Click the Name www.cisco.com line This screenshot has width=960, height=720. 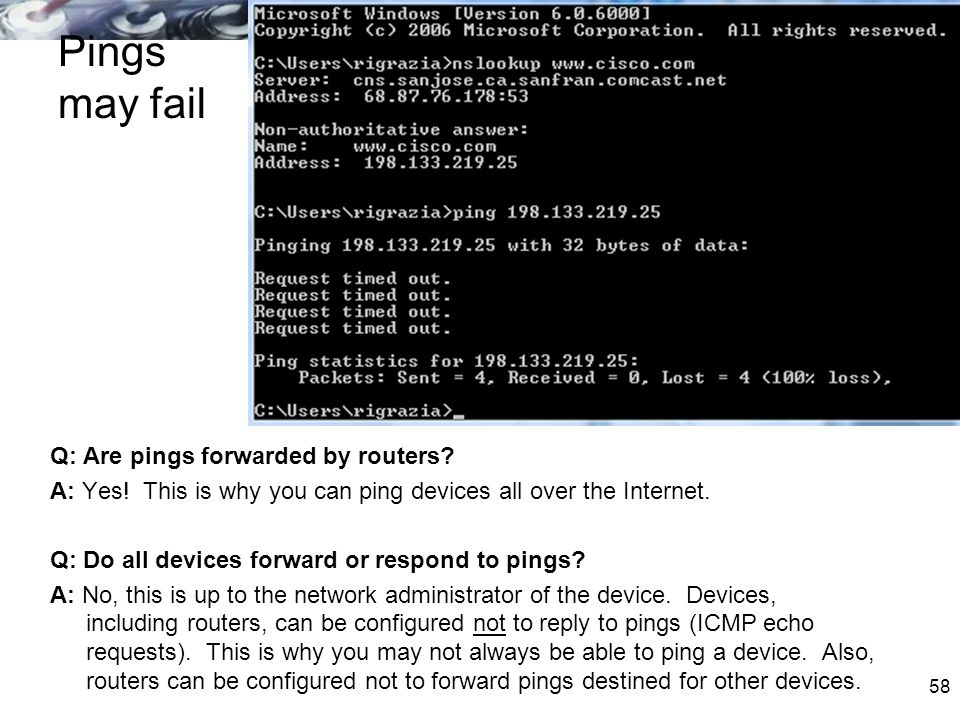click(375, 146)
